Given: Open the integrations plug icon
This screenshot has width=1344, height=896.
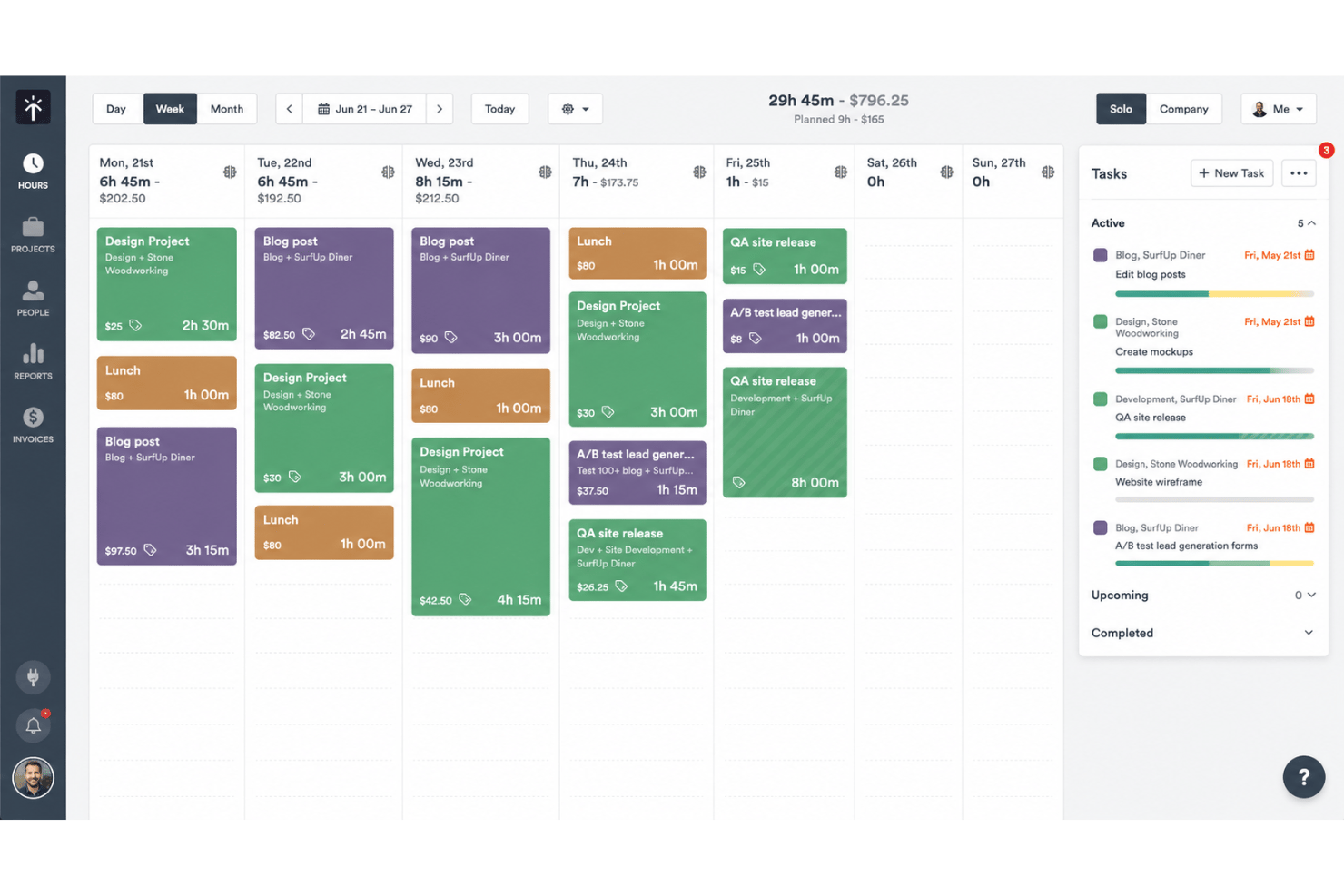Looking at the screenshot, I should pos(33,677).
